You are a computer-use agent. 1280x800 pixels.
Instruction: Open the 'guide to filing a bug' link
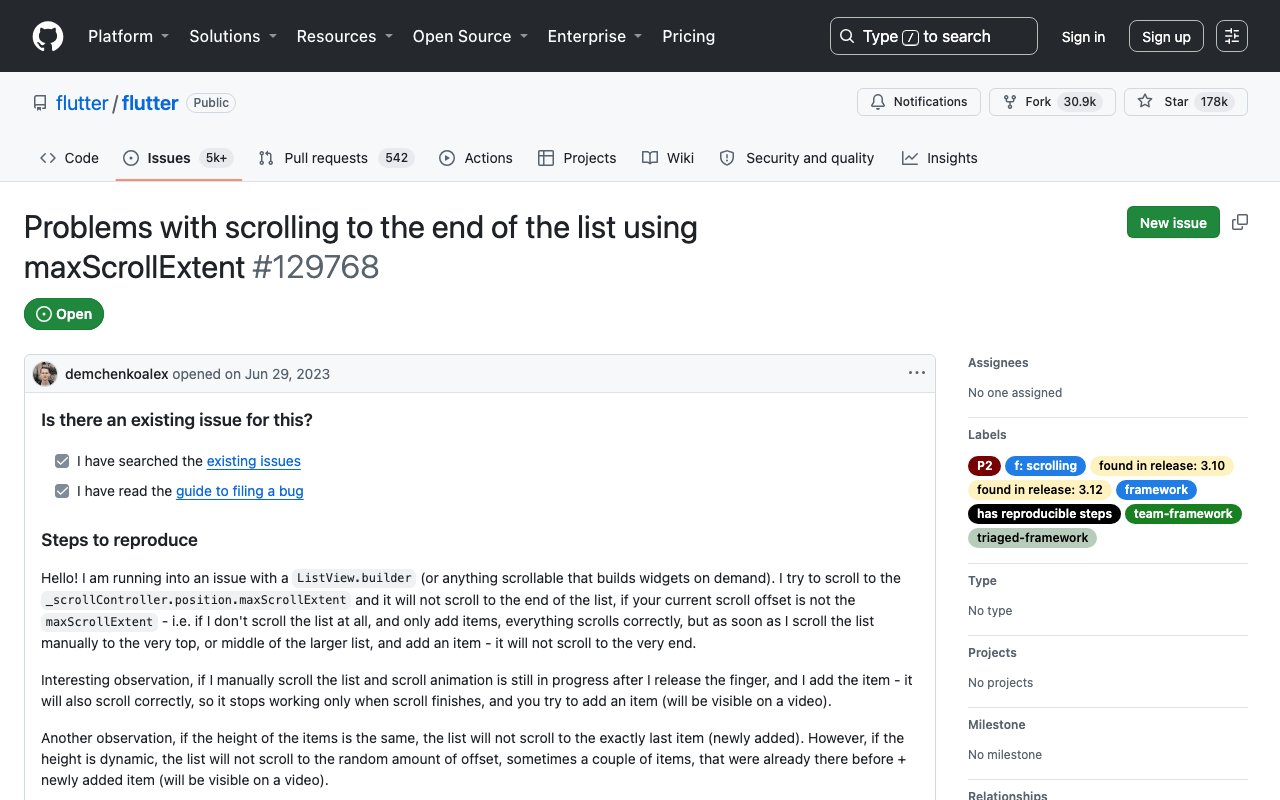coord(240,491)
